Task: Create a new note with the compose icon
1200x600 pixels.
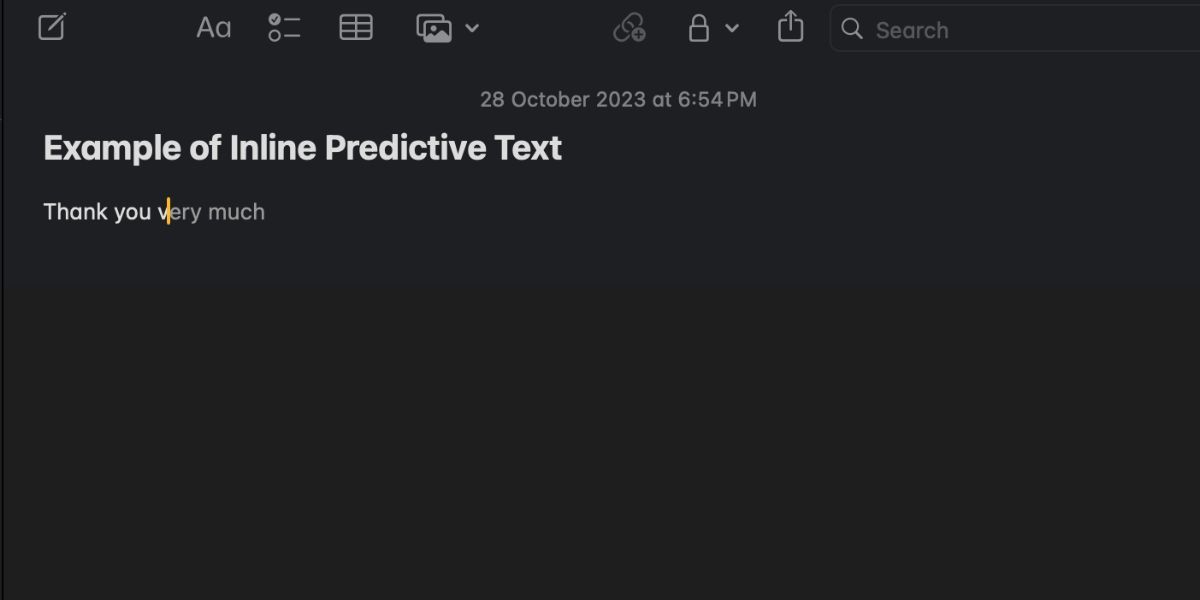Action: click(51, 27)
